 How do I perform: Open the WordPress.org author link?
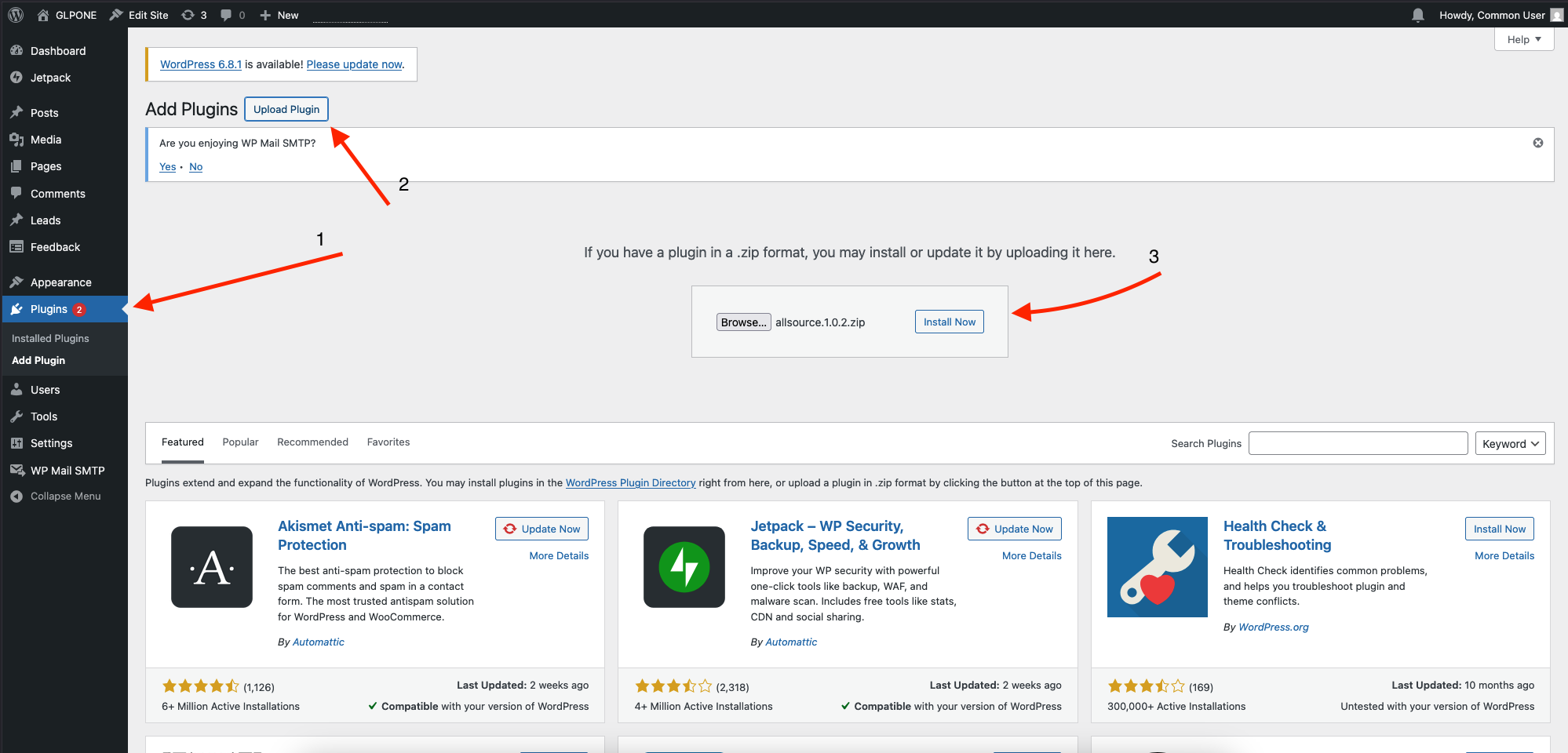click(x=1273, y=627)
